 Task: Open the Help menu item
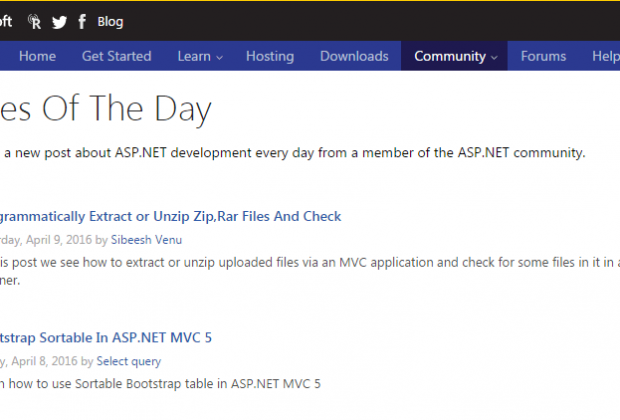tap(606, 56)
